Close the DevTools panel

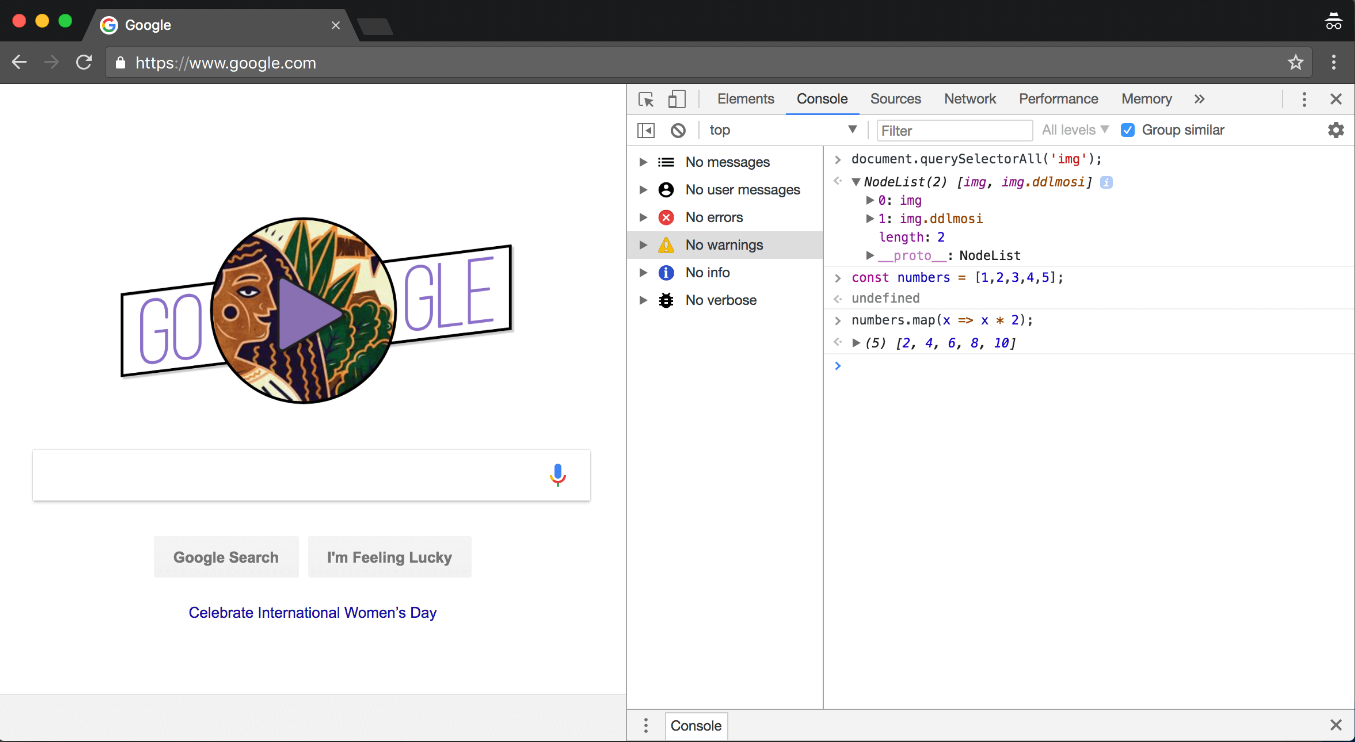point(1336,99)
